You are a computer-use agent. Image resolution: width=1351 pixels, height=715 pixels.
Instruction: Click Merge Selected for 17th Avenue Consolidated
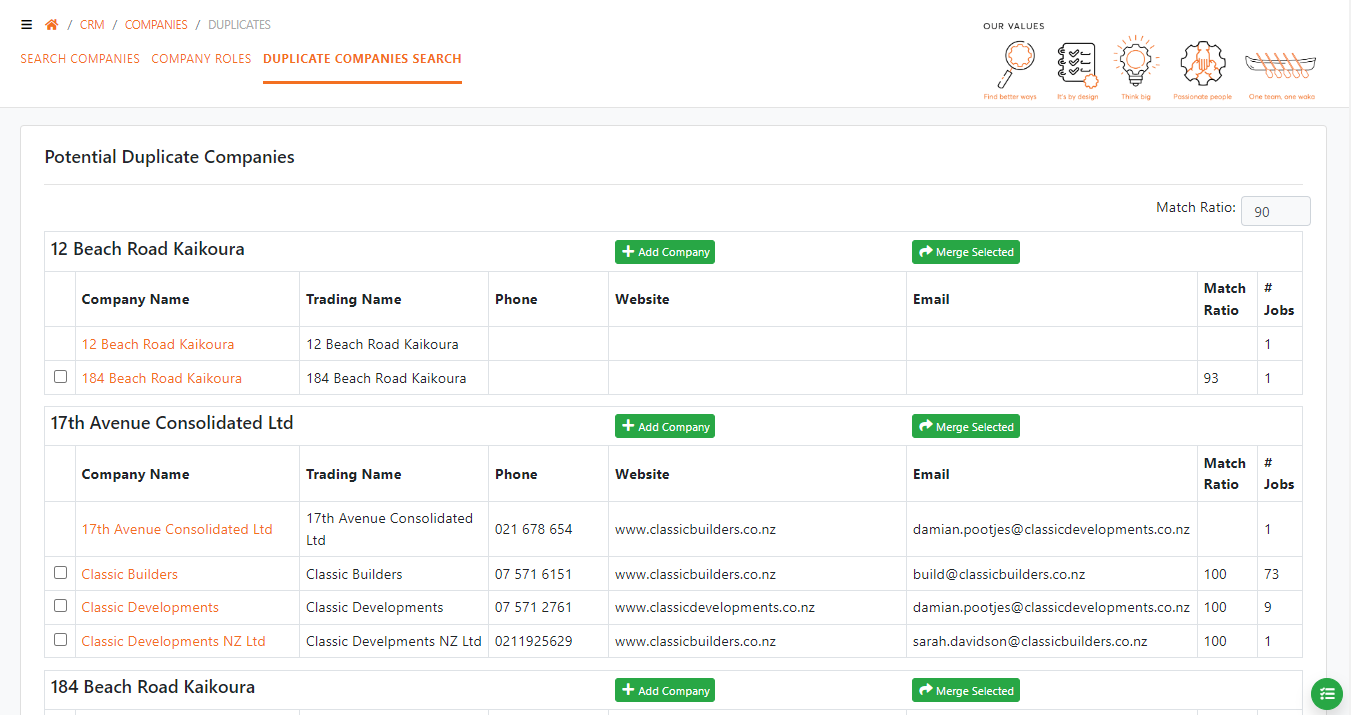tap(966, 427)
